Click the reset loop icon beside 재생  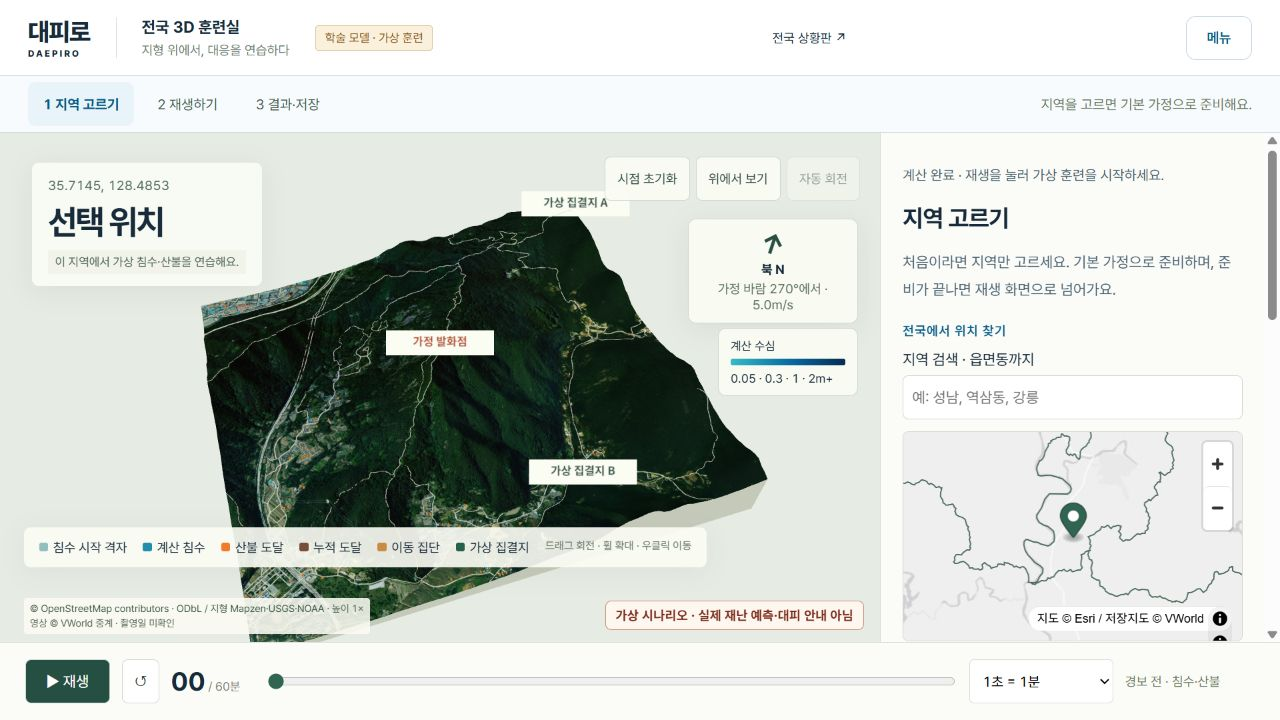[140, 681]
